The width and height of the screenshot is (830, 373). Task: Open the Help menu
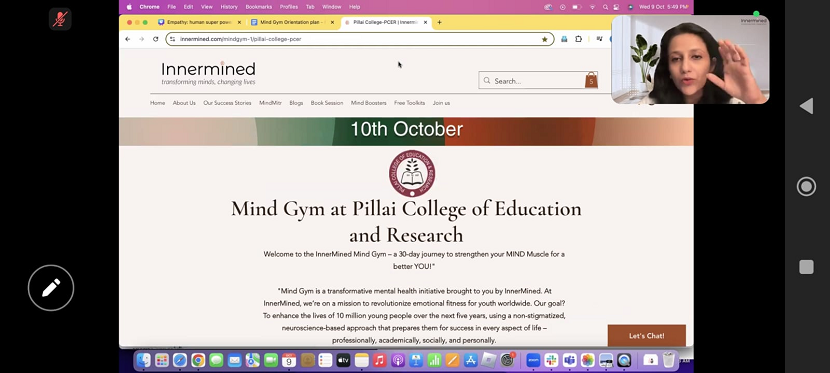[x=355, y=7]
